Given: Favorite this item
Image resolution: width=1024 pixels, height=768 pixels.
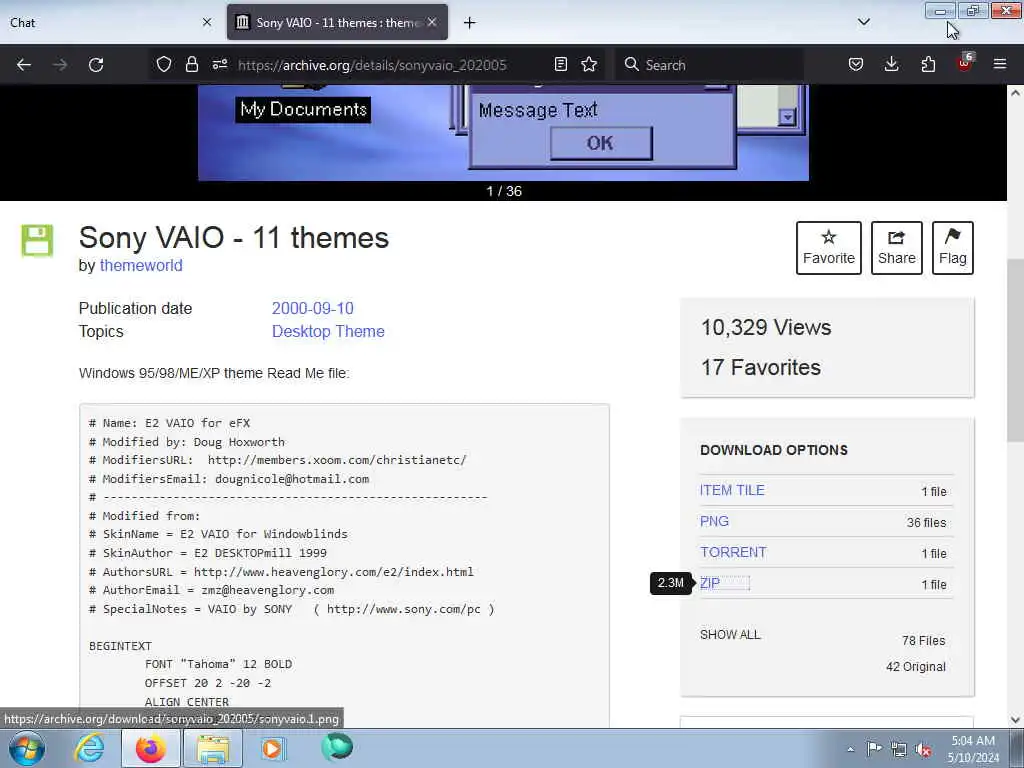Looking at the screenshot, I should [829, 248].
